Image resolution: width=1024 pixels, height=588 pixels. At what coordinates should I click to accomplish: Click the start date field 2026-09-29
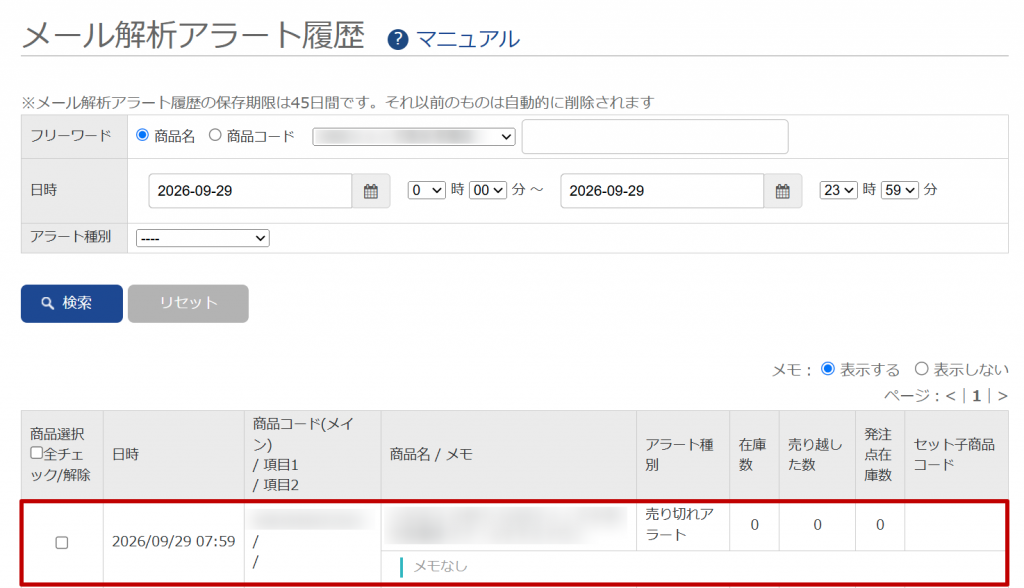(x=250, y=191)
